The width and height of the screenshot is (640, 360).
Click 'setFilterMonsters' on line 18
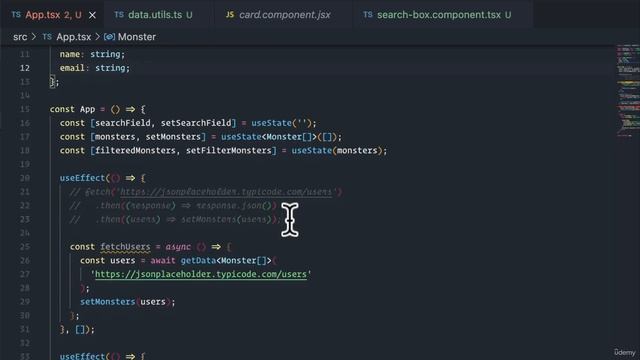[x=229, y=151]
